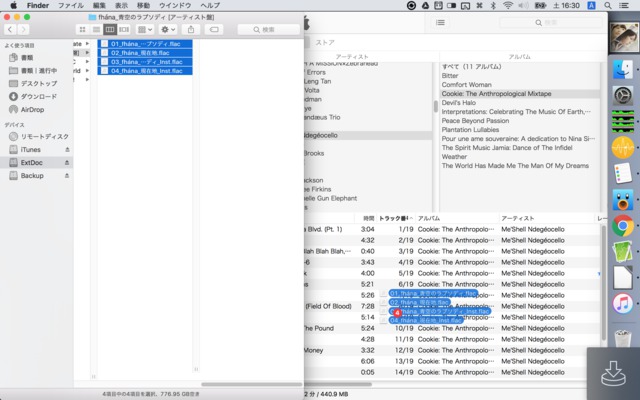Open the ウインドウ menu in menu bar

pos(175,5)
